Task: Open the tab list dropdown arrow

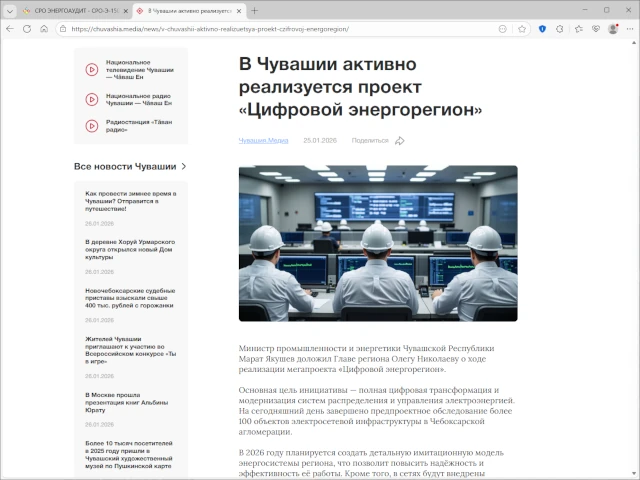Action: click(10, 11)
